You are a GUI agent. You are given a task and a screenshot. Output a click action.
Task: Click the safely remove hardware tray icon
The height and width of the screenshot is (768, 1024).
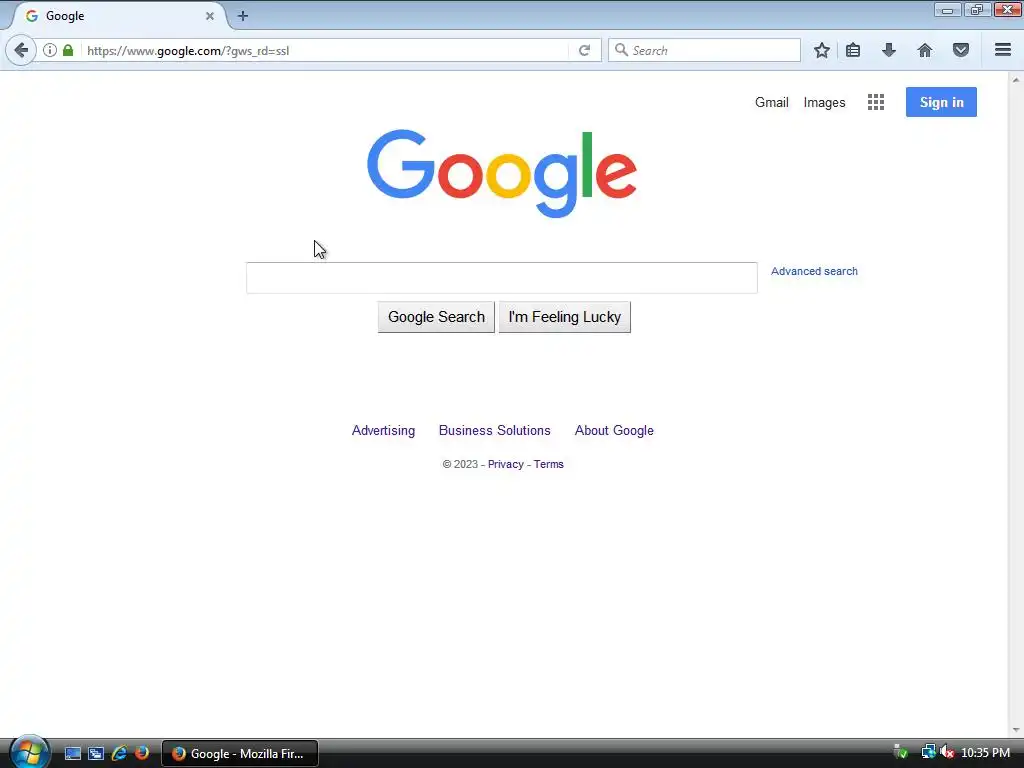click(901, 752)
